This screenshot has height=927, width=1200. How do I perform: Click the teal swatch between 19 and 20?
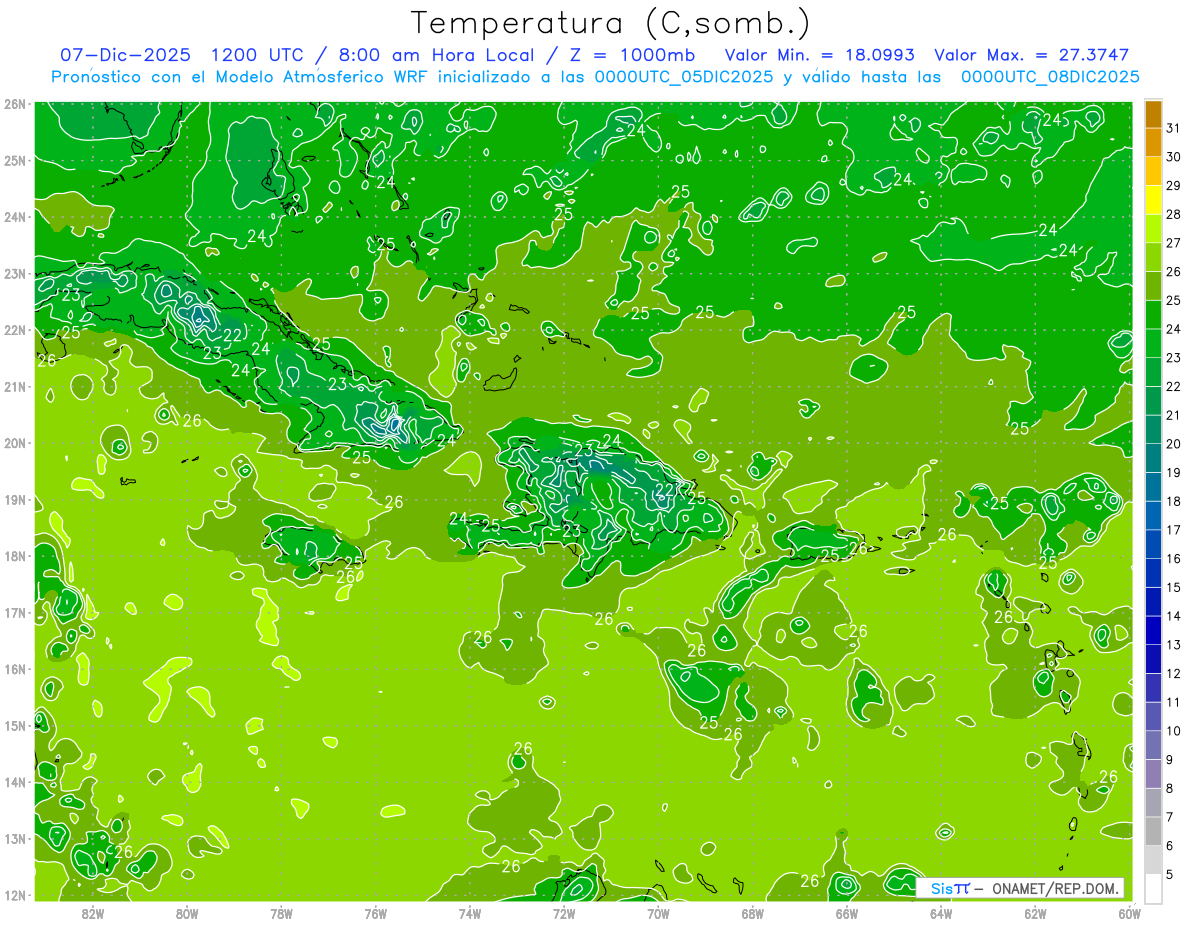click(x=1153, y=458)
